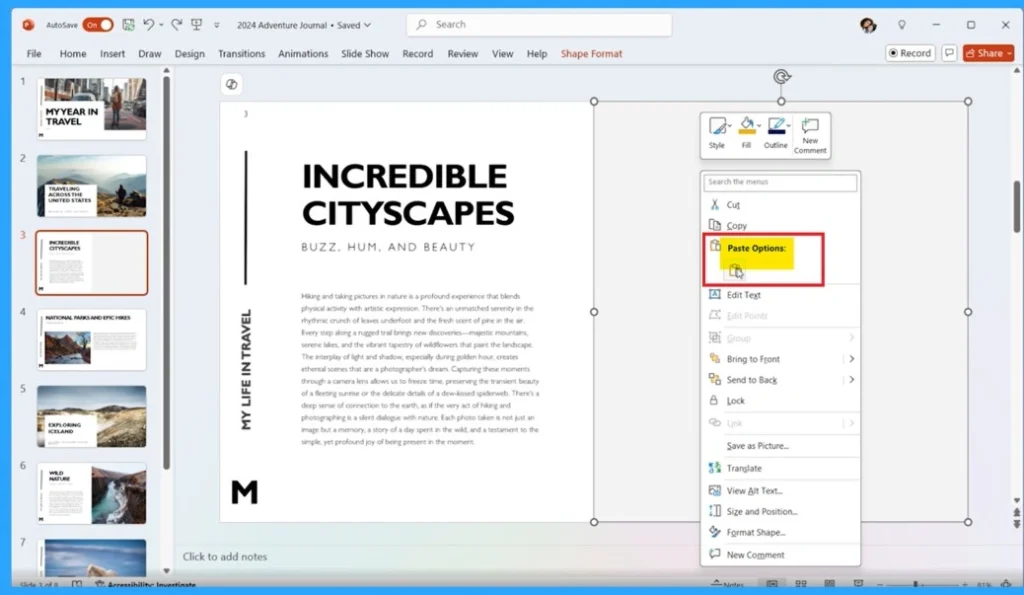The width and height of the screenshot is (1024, 595).
Task: Open Style options in the floating toolbar
Action: 716,130
